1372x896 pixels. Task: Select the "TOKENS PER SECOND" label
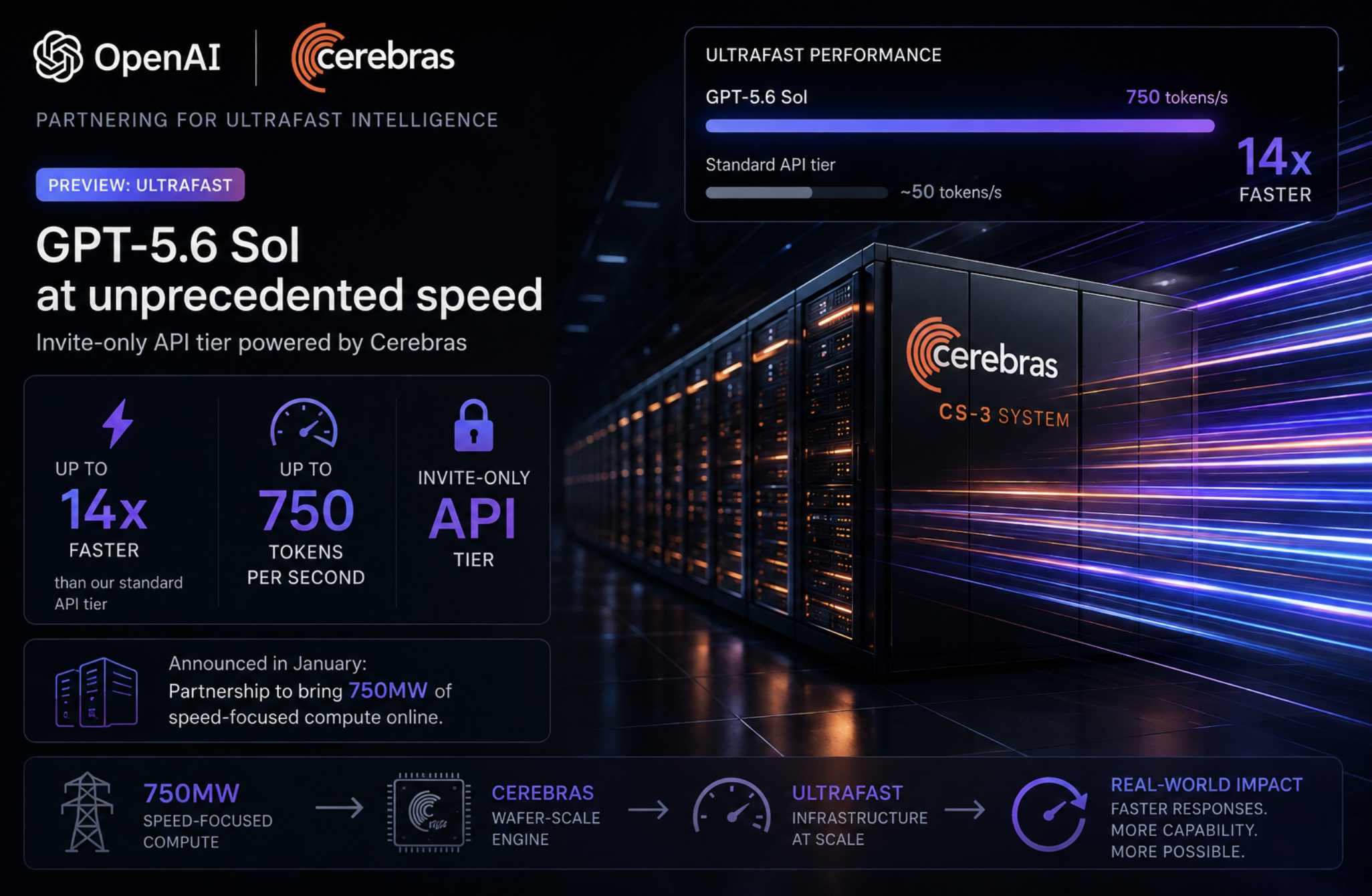click(306, 565)
